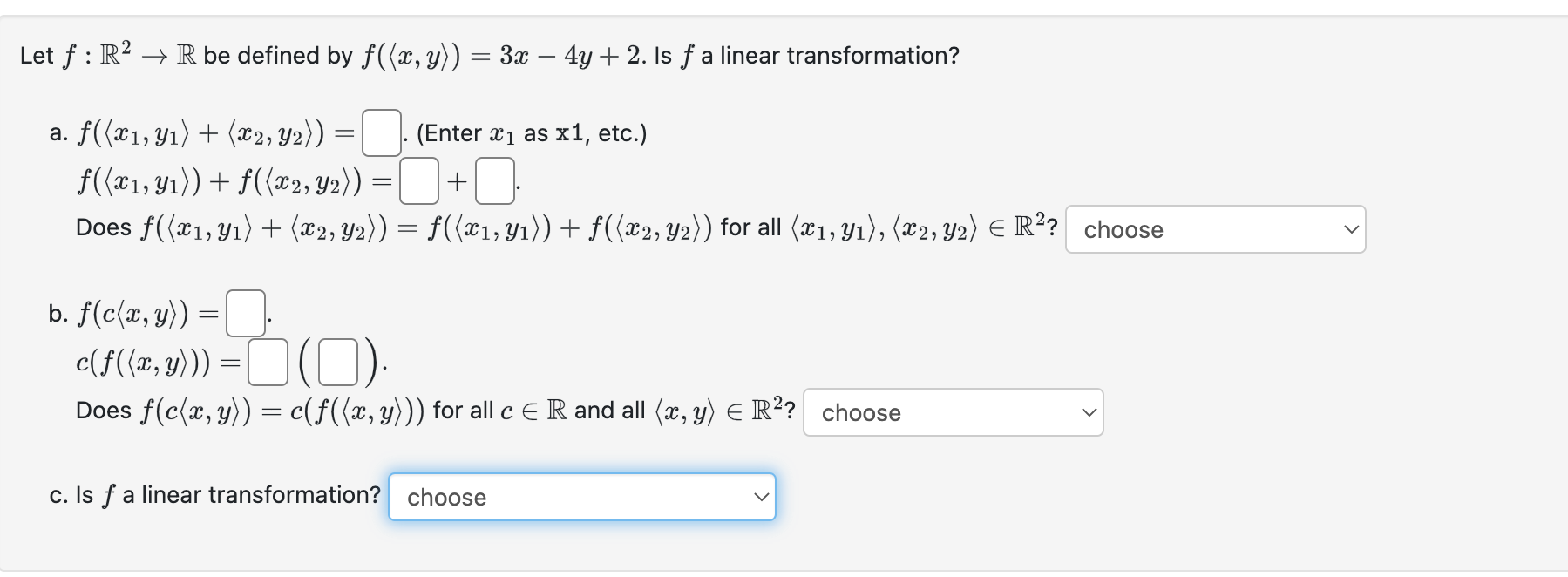Click the blank inside the large parentheses
The height and width of the screenshot is (577, 1568).
pyautogui.click(x=340, y=364)
